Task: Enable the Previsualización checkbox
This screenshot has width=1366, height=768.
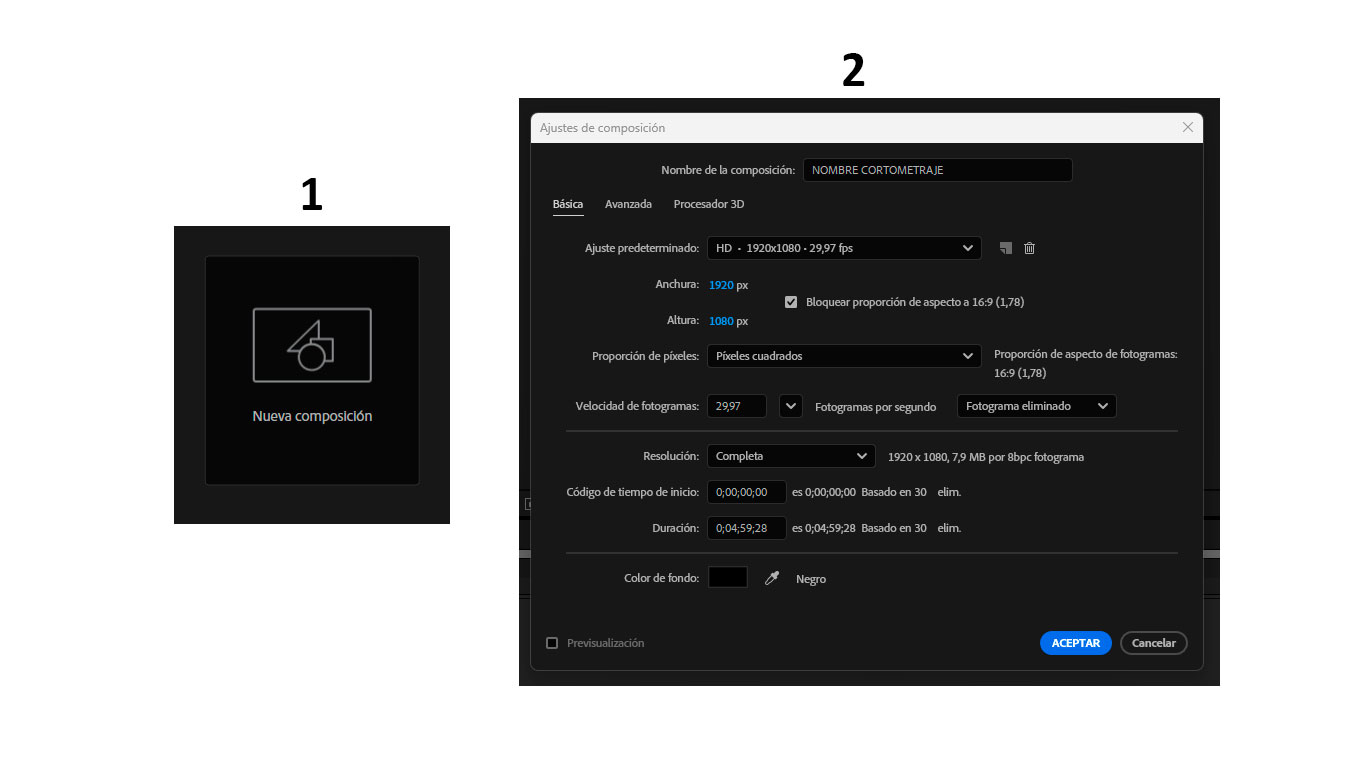Action: tap(552, 643)
